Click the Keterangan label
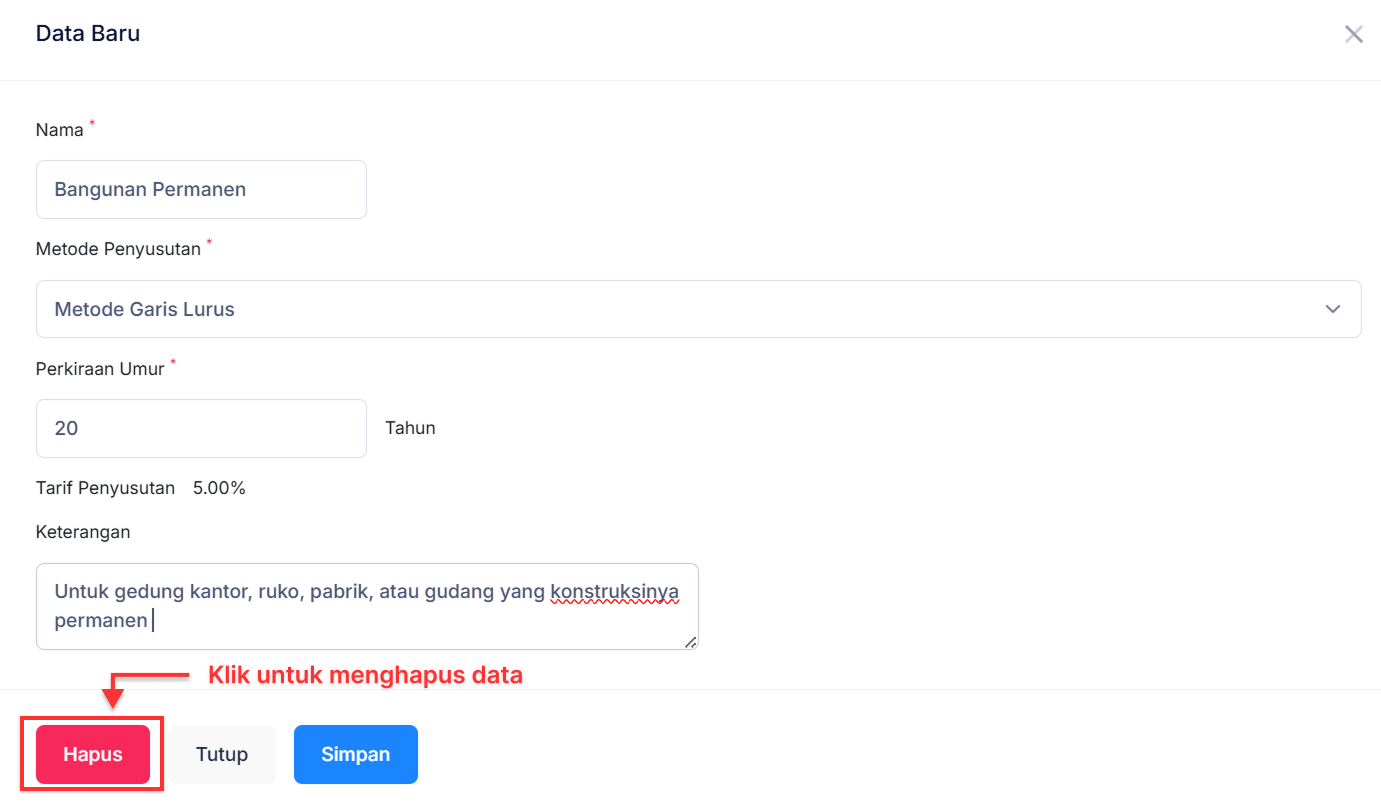The image size is (1381, 807). [83, 532]
